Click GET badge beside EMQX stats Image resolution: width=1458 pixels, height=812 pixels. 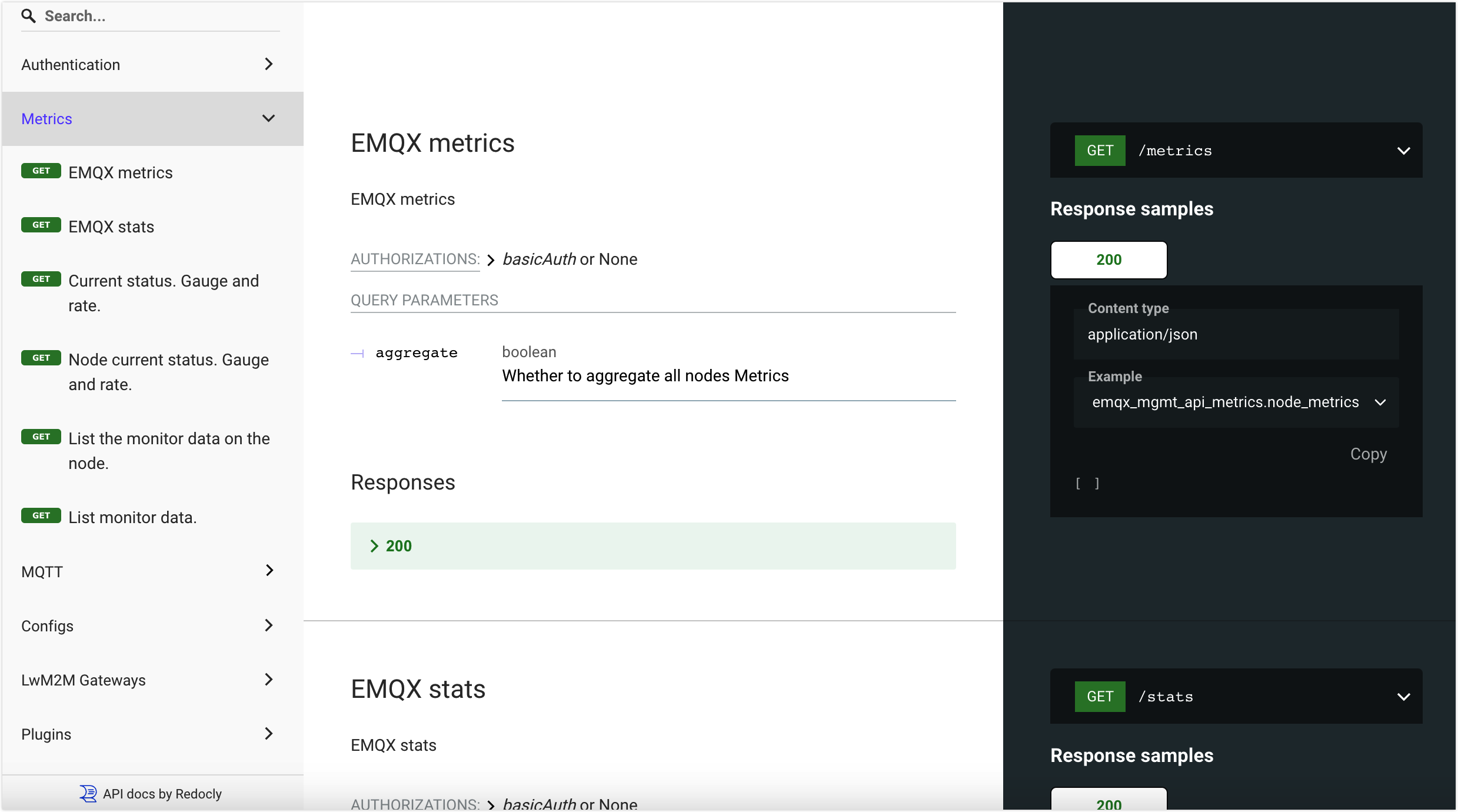click(41, 225)
